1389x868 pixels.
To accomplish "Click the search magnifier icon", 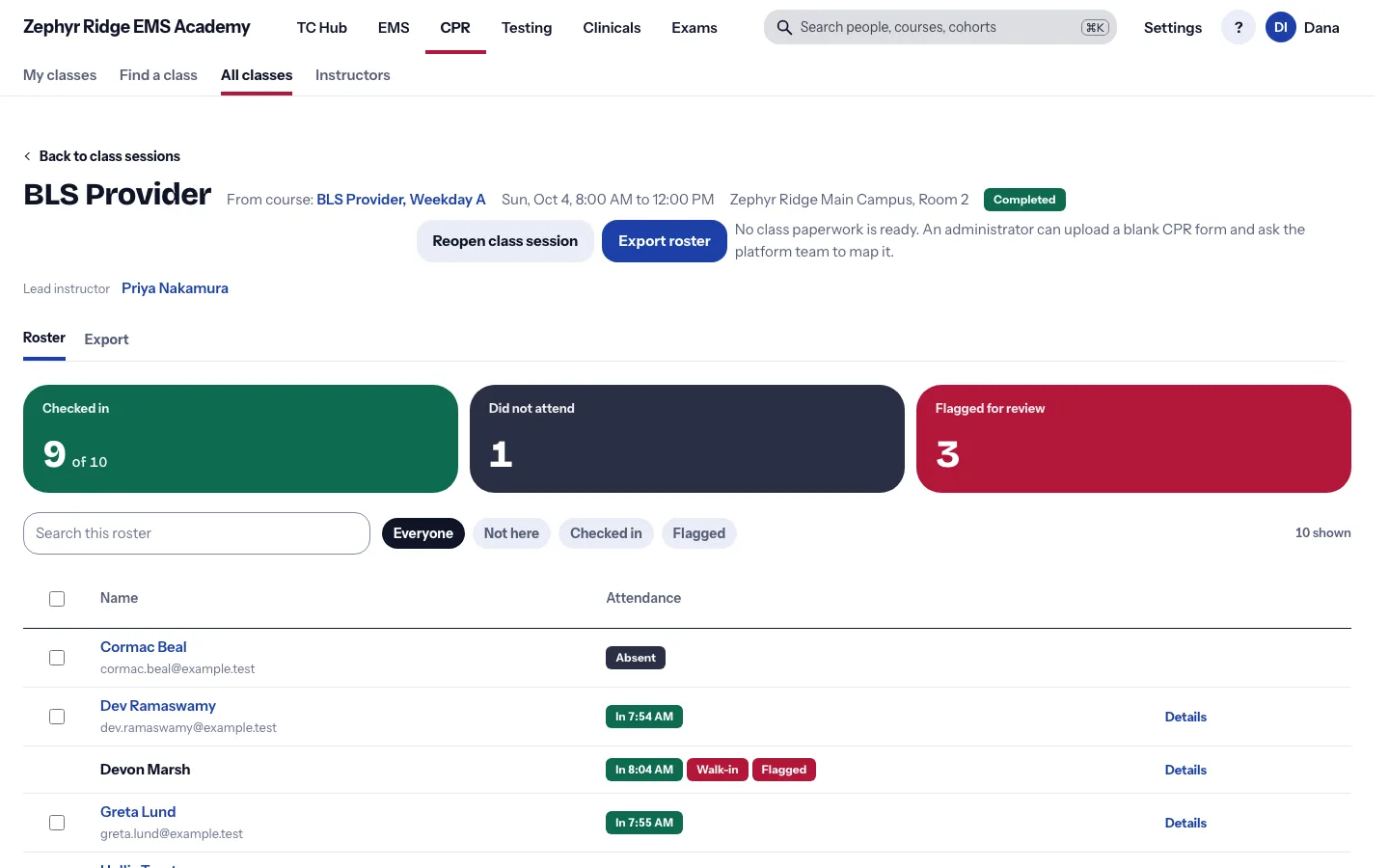I will coord(784,28).
